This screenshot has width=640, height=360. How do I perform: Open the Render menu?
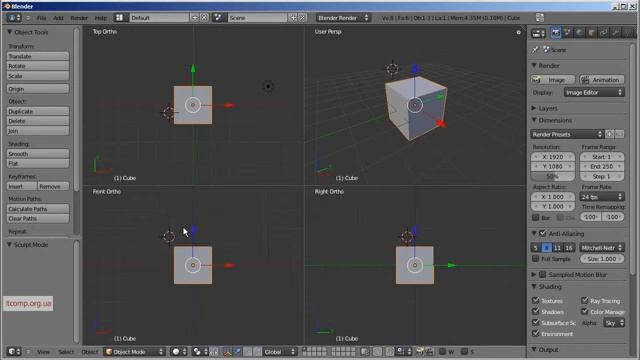click(79, 18)
